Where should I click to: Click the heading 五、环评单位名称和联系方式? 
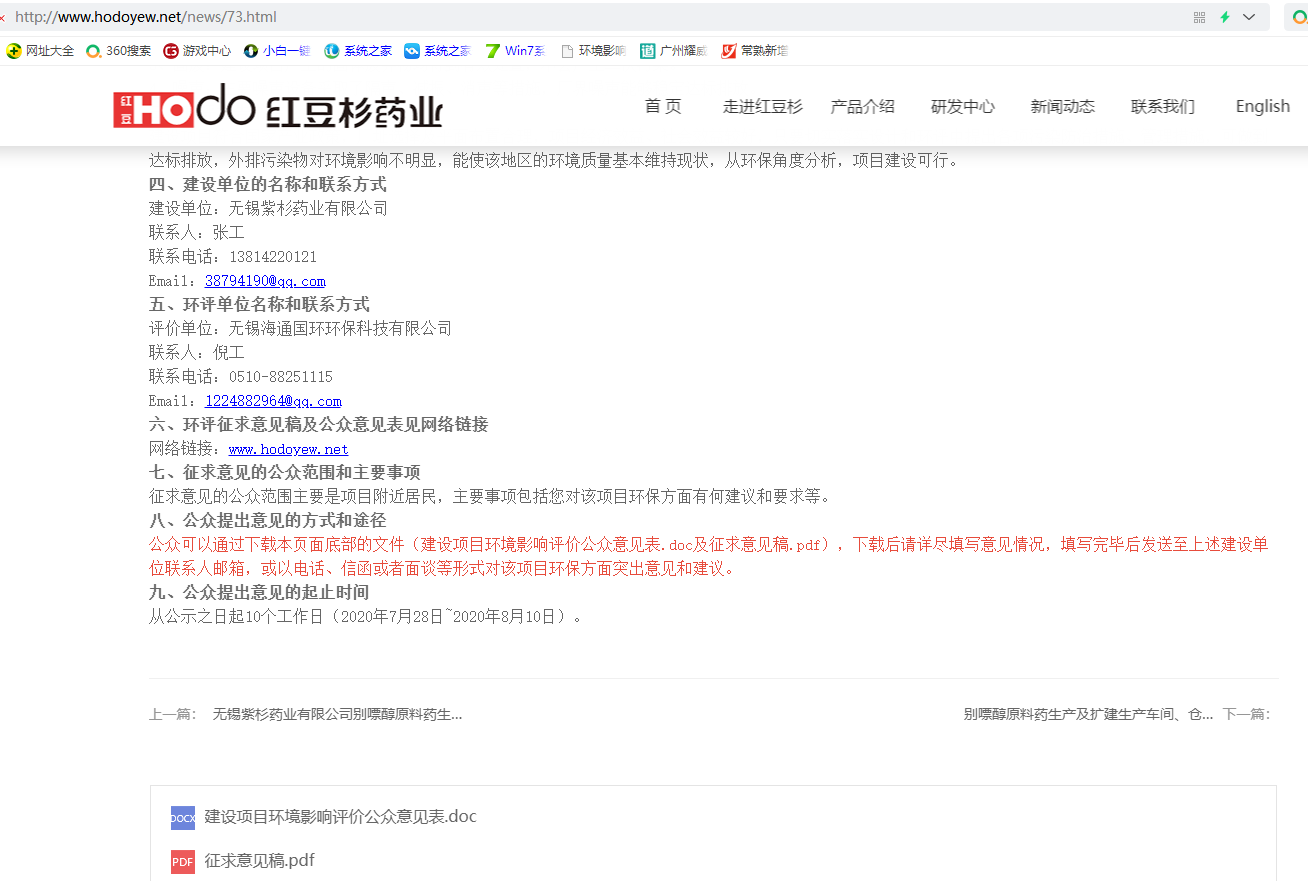click(259, 304)
